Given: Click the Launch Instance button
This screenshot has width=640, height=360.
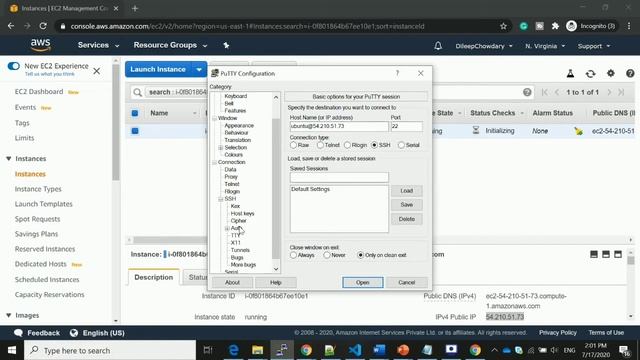Looking at the screenshot, I should click(158, 69).
